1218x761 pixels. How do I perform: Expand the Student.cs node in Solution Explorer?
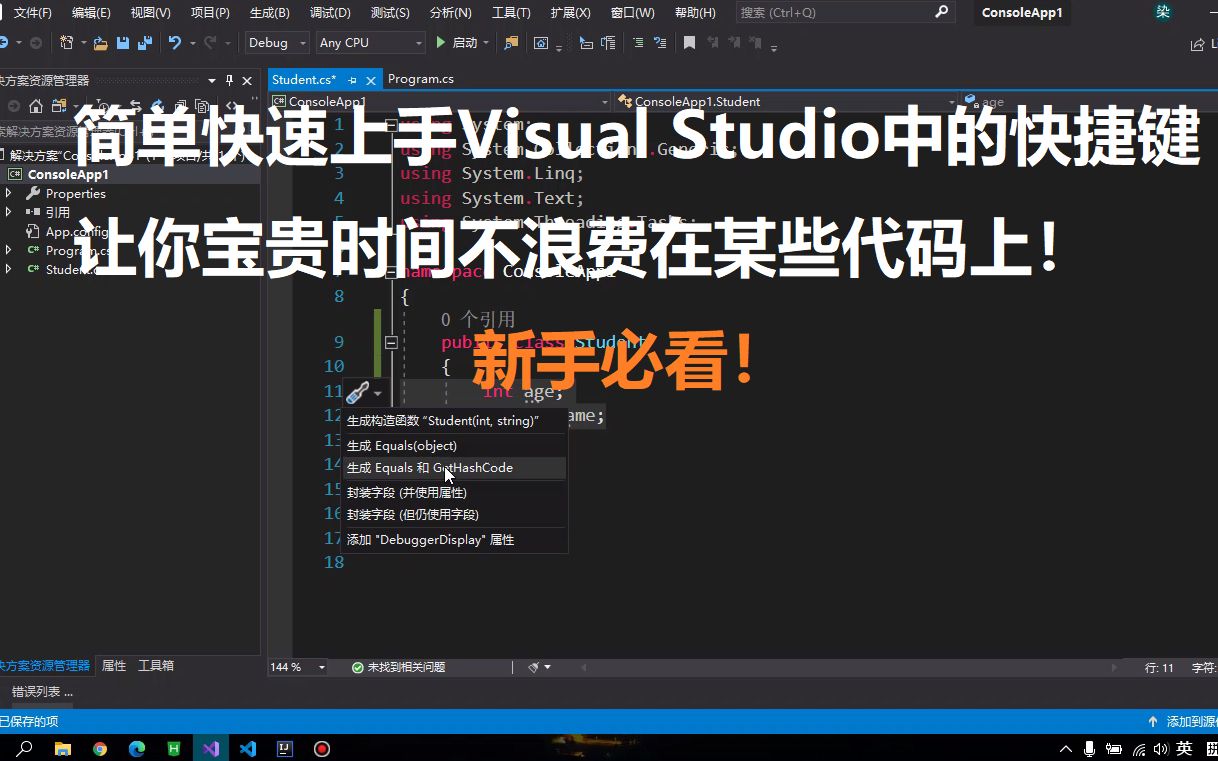(8, 268)
